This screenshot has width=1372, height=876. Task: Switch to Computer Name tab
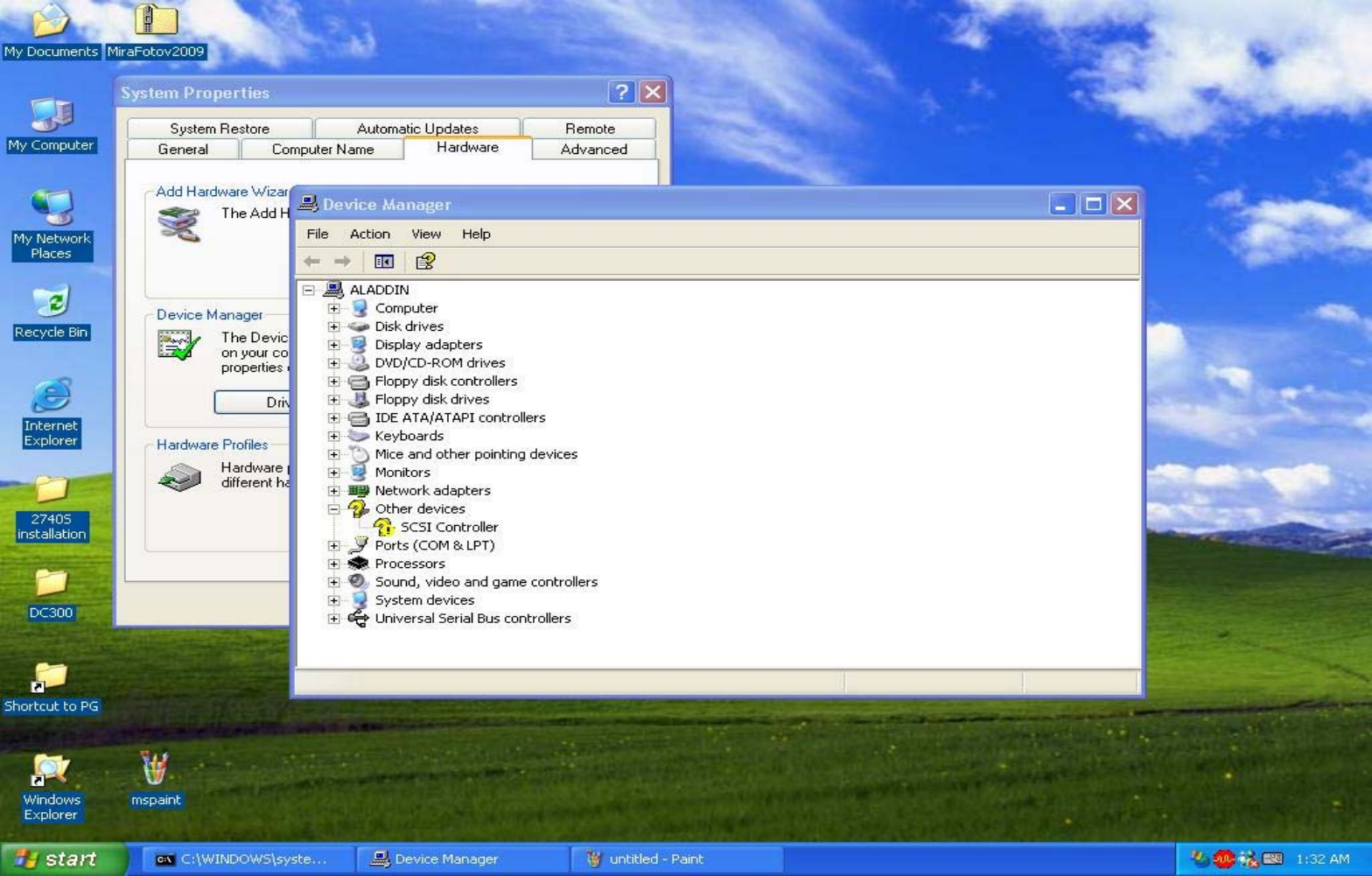(x=323, y=149)
